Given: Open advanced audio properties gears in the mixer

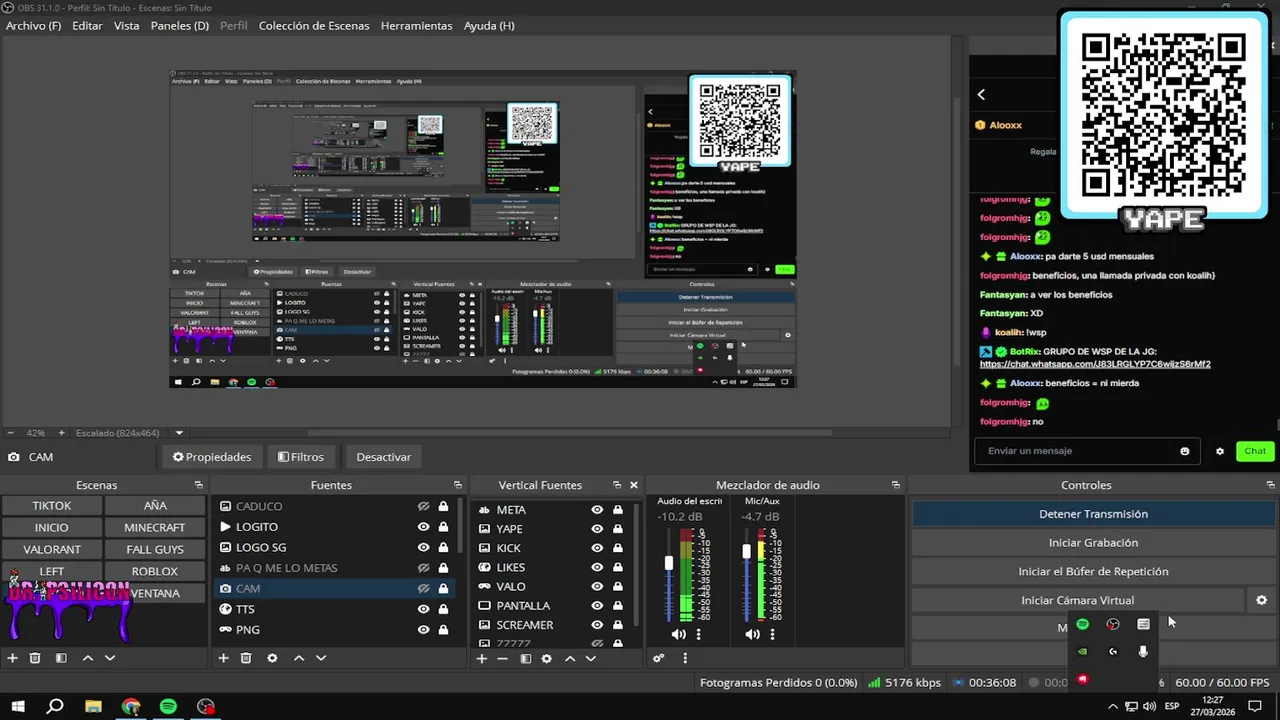Looking at the screenshot, I should [x=658, y=658].
